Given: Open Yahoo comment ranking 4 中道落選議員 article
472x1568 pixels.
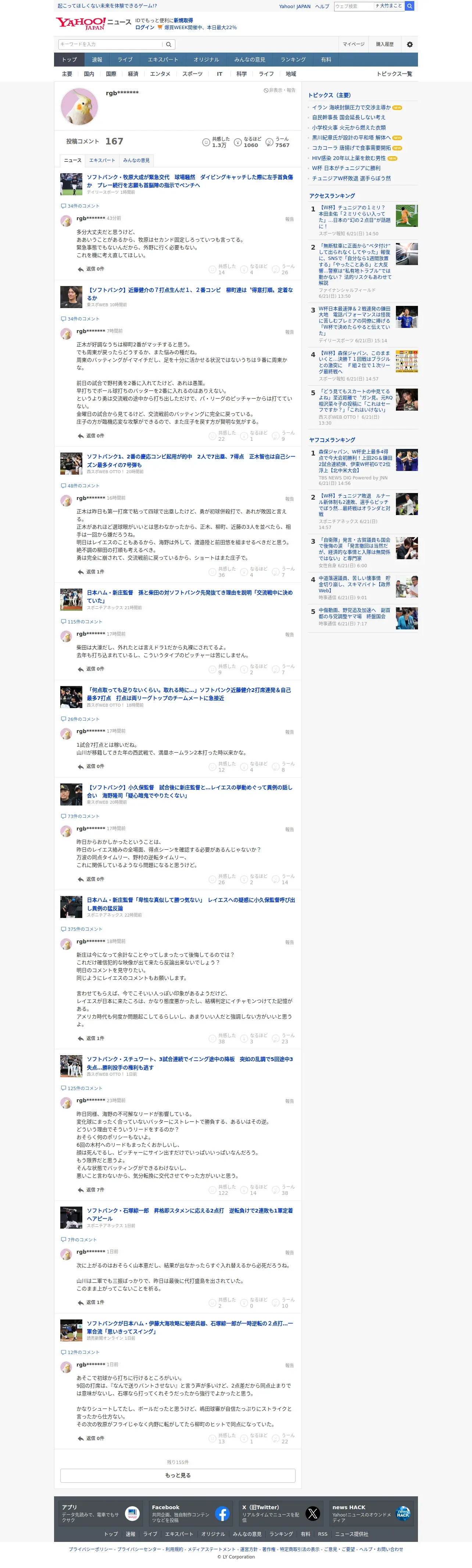Looking at the screenshot, I should coord(355,584).
